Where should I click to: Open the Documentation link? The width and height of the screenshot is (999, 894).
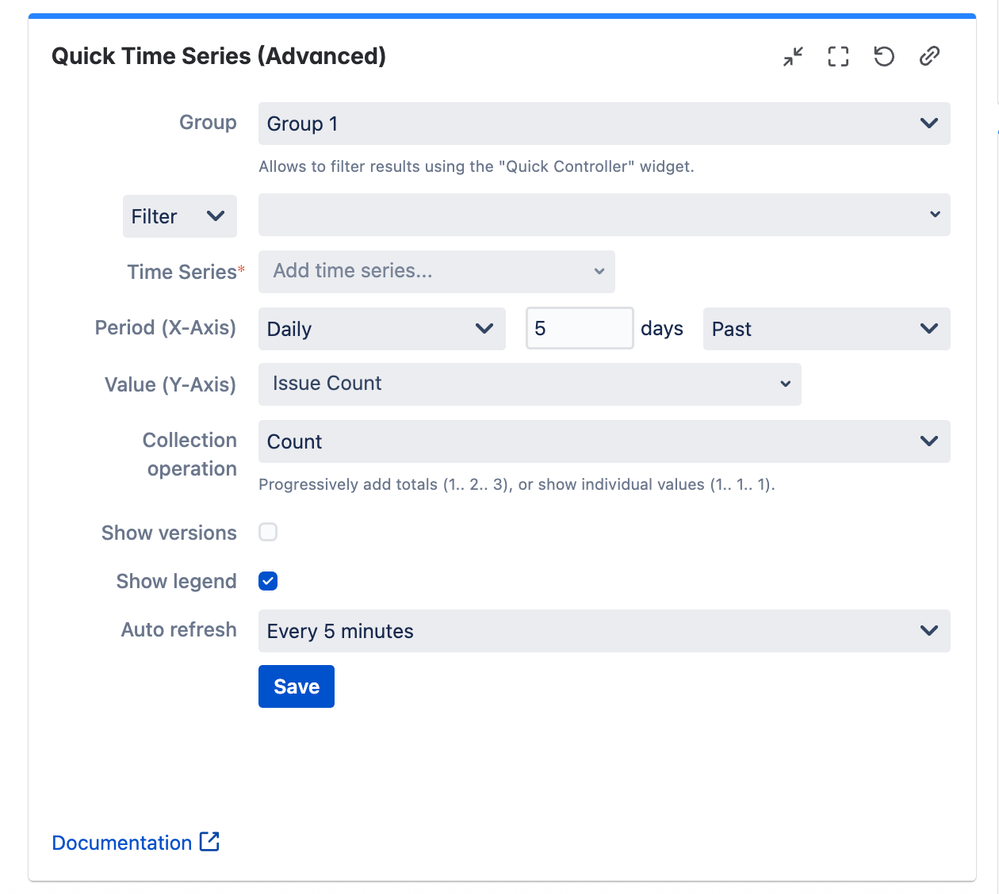pos(121,842)
